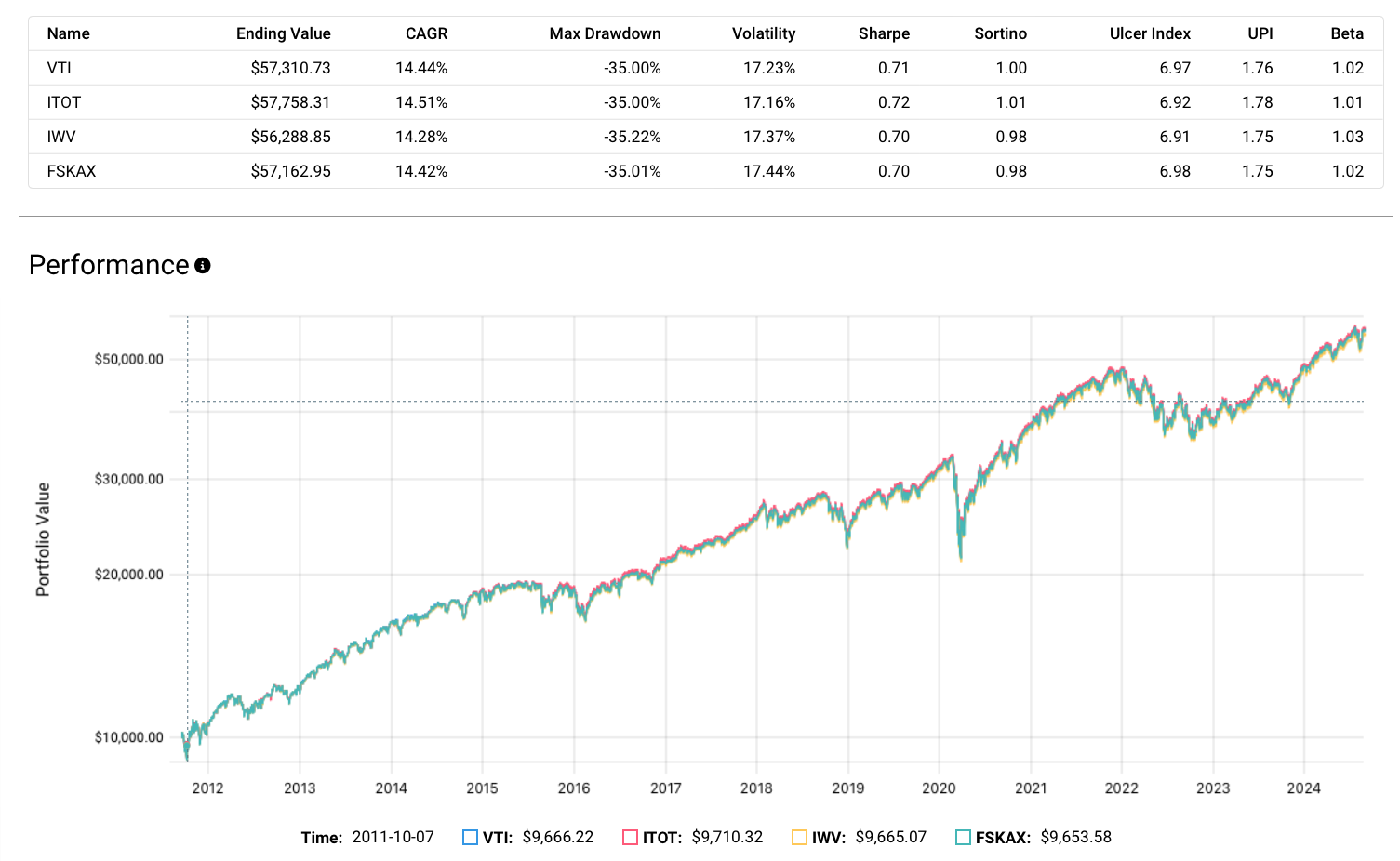This screenshot has height=861, width=1400.
Task: Click IWV legend value $9,665.07
Action: pos(891,838)
